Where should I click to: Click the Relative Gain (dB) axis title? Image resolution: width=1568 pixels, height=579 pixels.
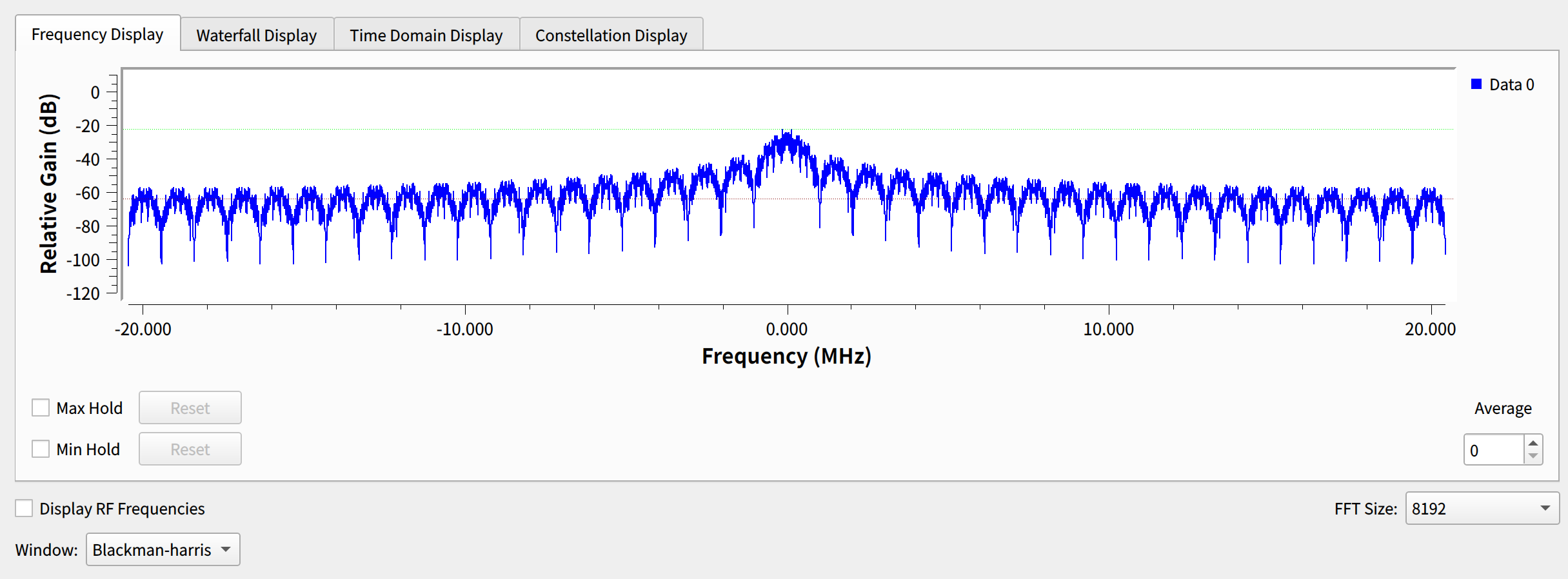[x=49, y=184]
